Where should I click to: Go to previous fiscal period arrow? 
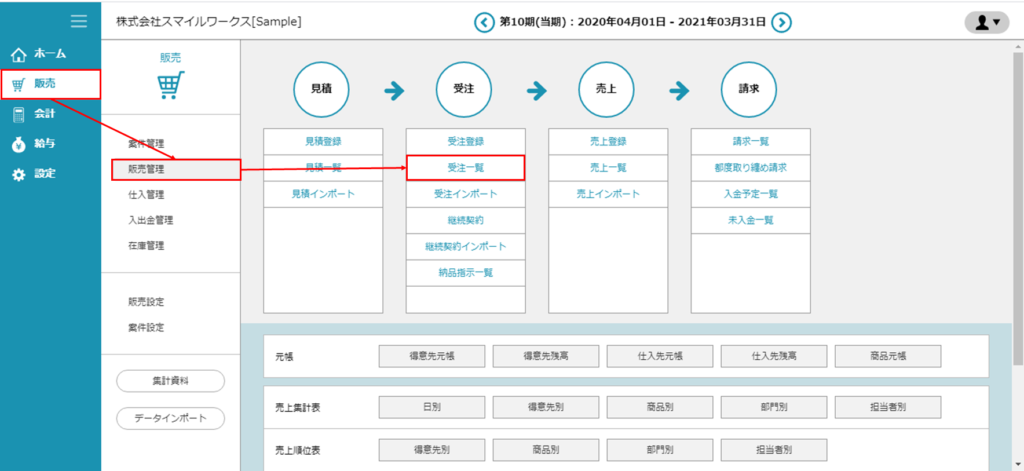pyautogui.click(x=484, y=21)
